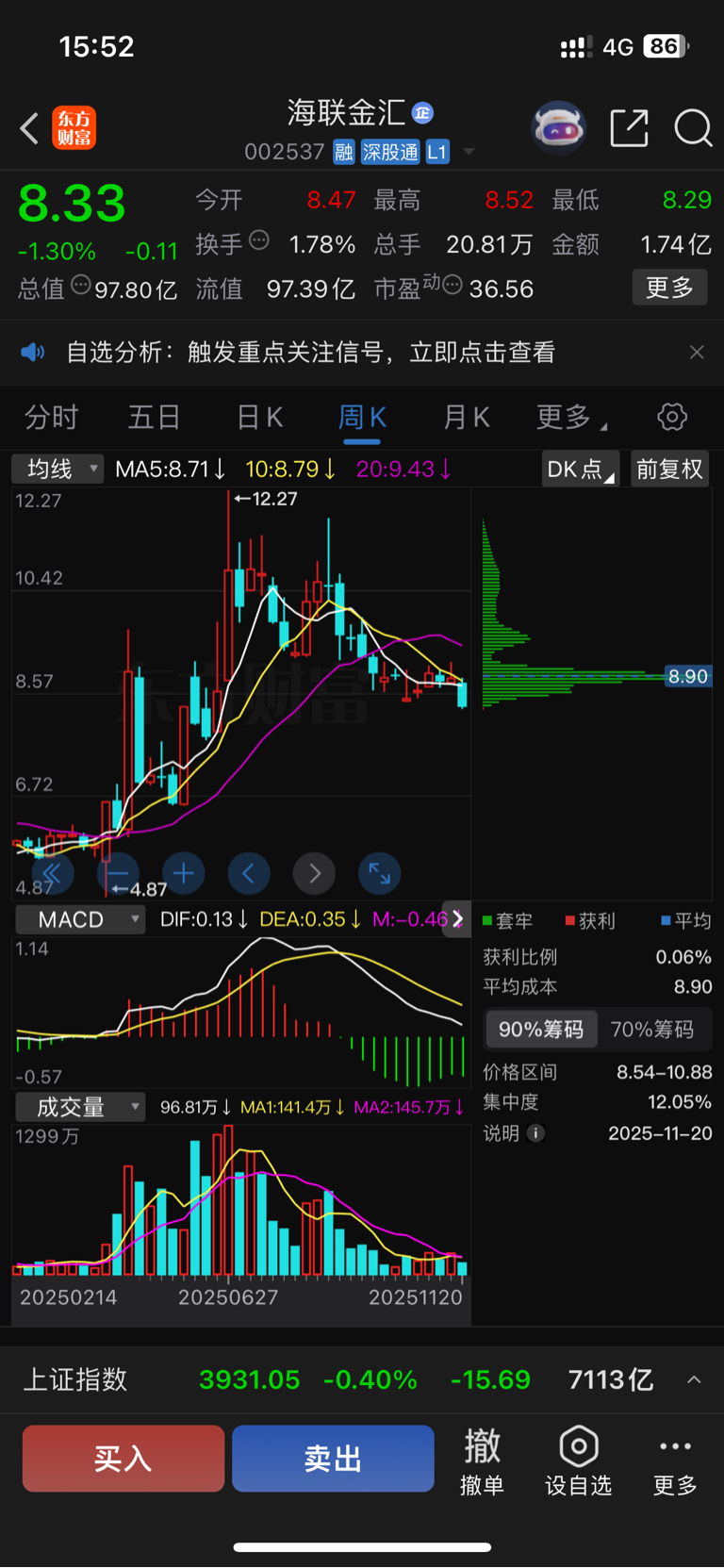724x1568 pixels.
Task: Open the 成交量 indicator dropdown
Action: 80,1107
